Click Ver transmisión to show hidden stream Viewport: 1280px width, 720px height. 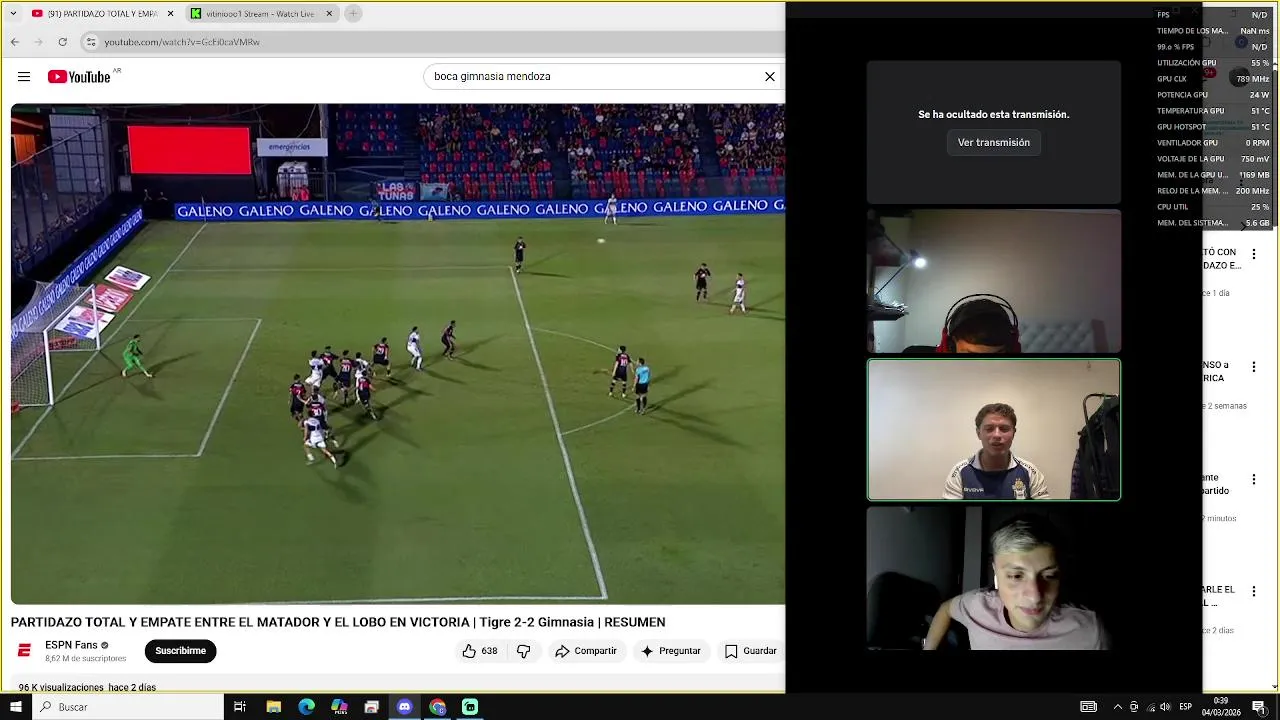(x=994, y=143)
